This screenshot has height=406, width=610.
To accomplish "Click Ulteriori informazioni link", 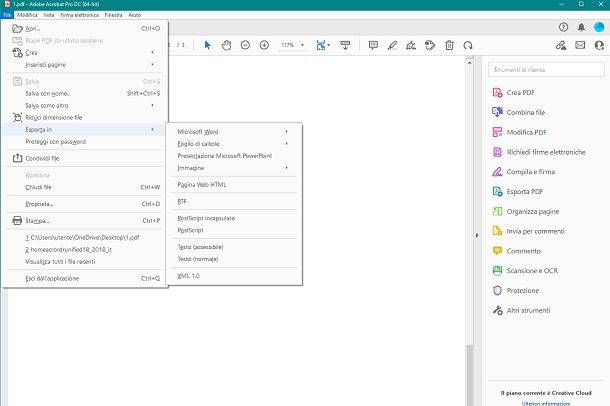I will pos(546,403).
